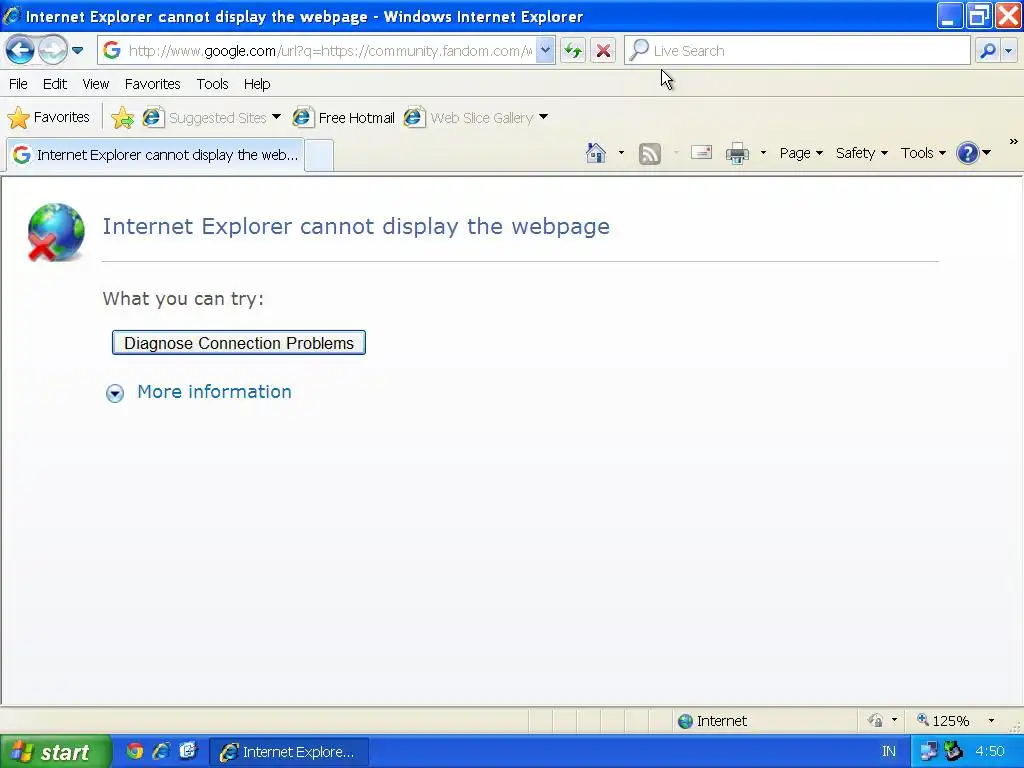Expand the Home button dropdown arrow
This screenshot has height=768, width=1024.
[x=621, y=153]
